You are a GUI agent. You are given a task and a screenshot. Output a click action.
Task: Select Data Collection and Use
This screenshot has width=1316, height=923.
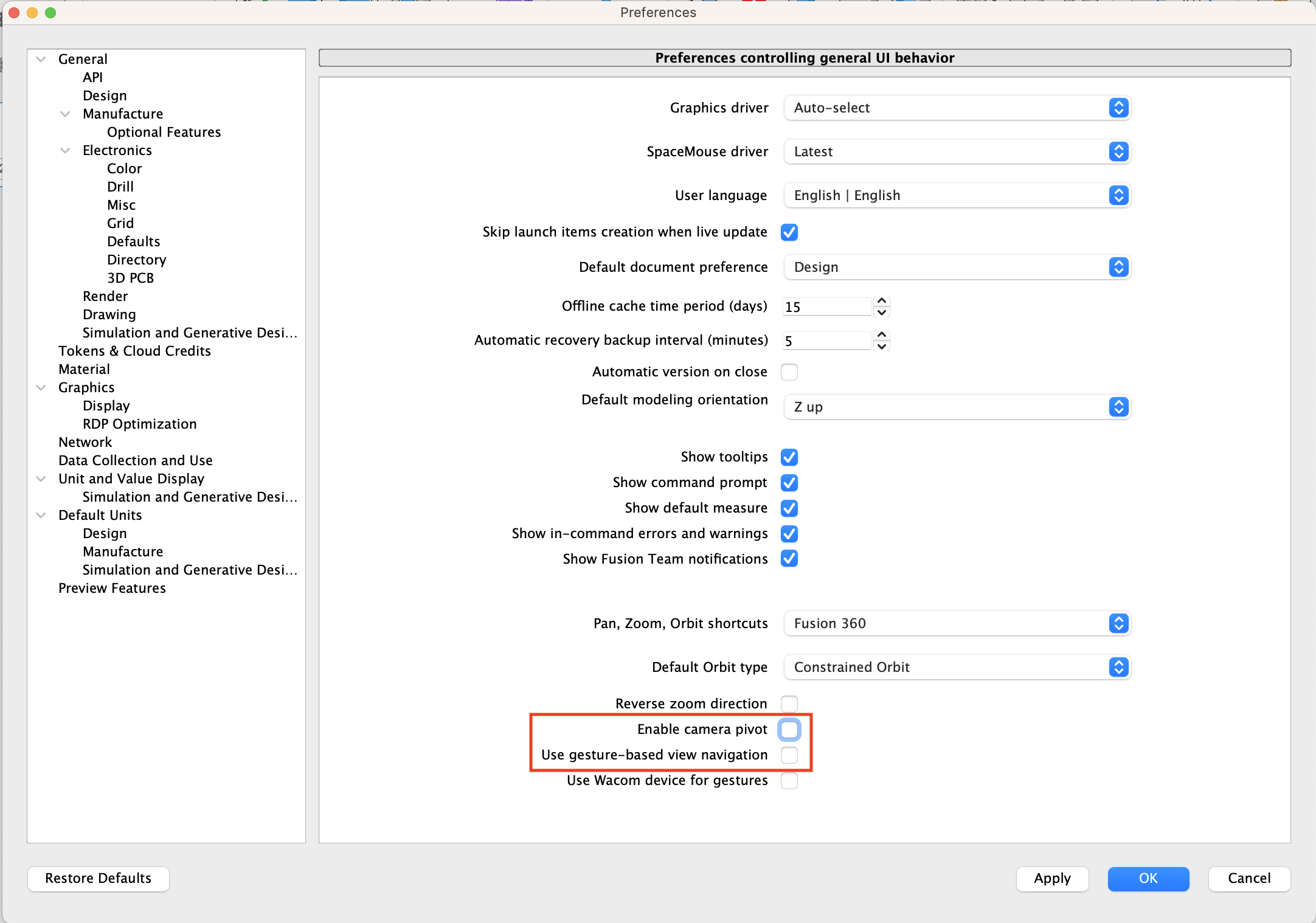135,460
